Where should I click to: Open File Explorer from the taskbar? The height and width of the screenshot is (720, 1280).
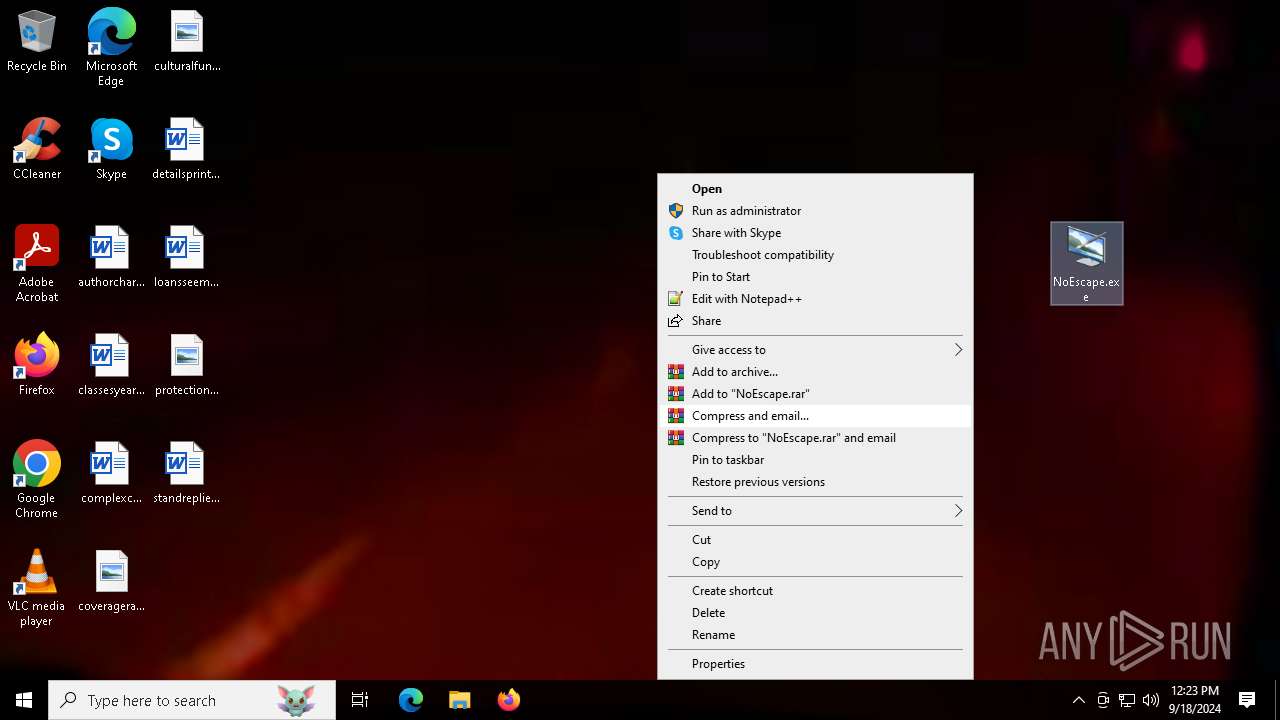pyautogui.click(x=459, y=700)
